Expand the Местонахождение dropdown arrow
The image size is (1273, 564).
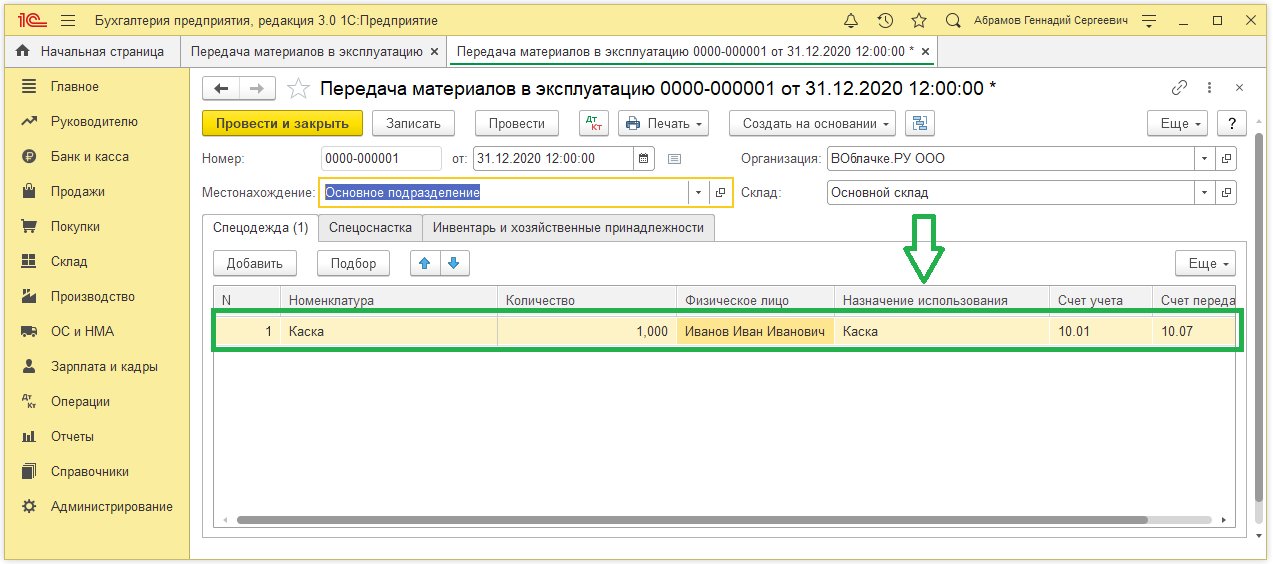[x=698, y=192]
